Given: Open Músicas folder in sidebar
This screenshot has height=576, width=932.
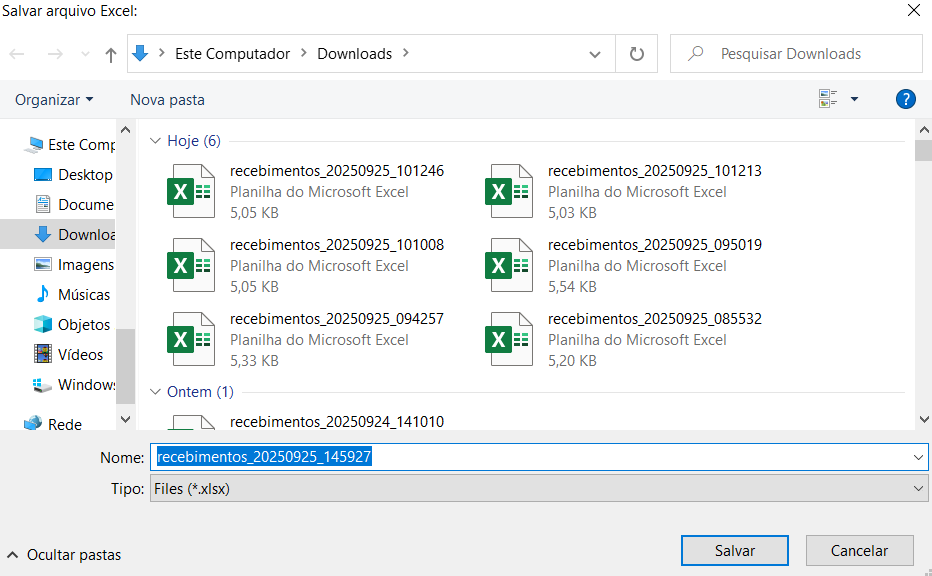Looking at the screenshot, I should pyautogui.click(x=83, y=295).
